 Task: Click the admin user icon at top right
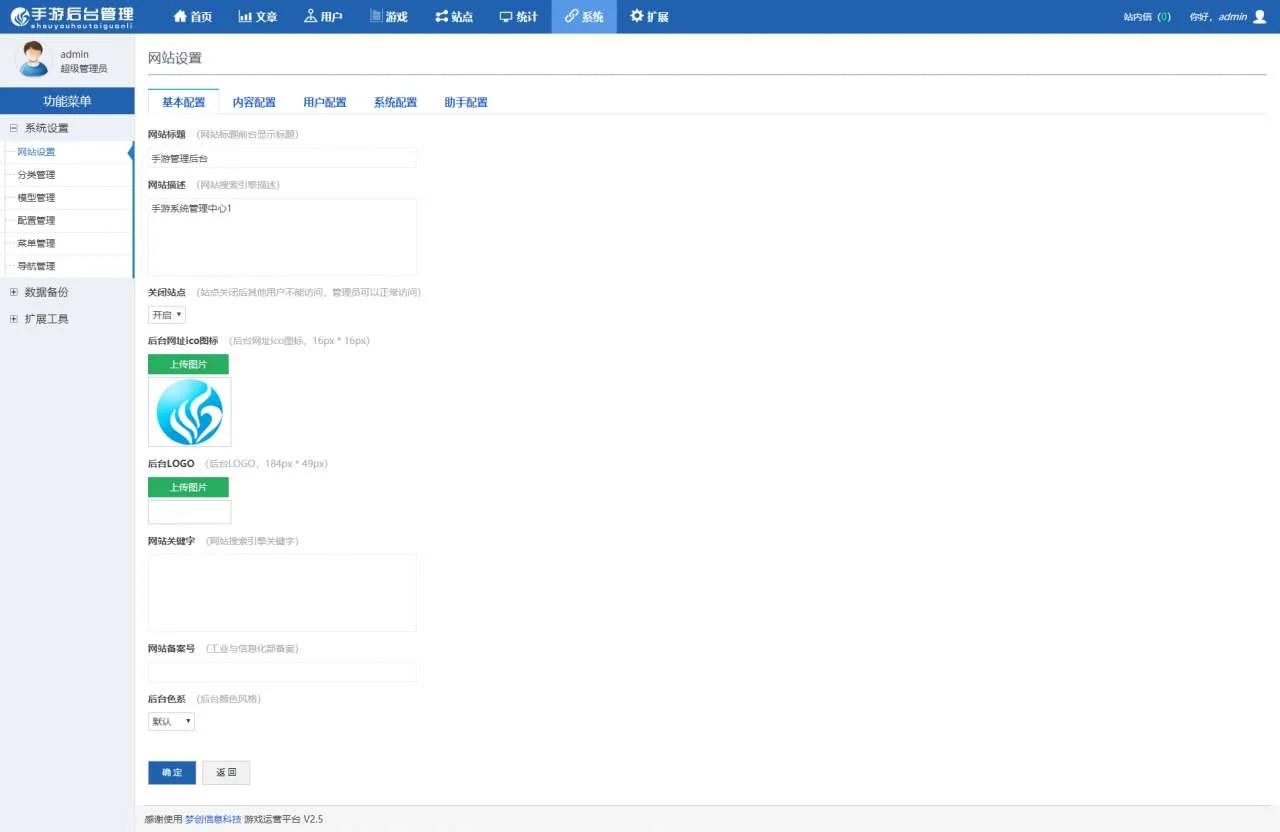1259,17
